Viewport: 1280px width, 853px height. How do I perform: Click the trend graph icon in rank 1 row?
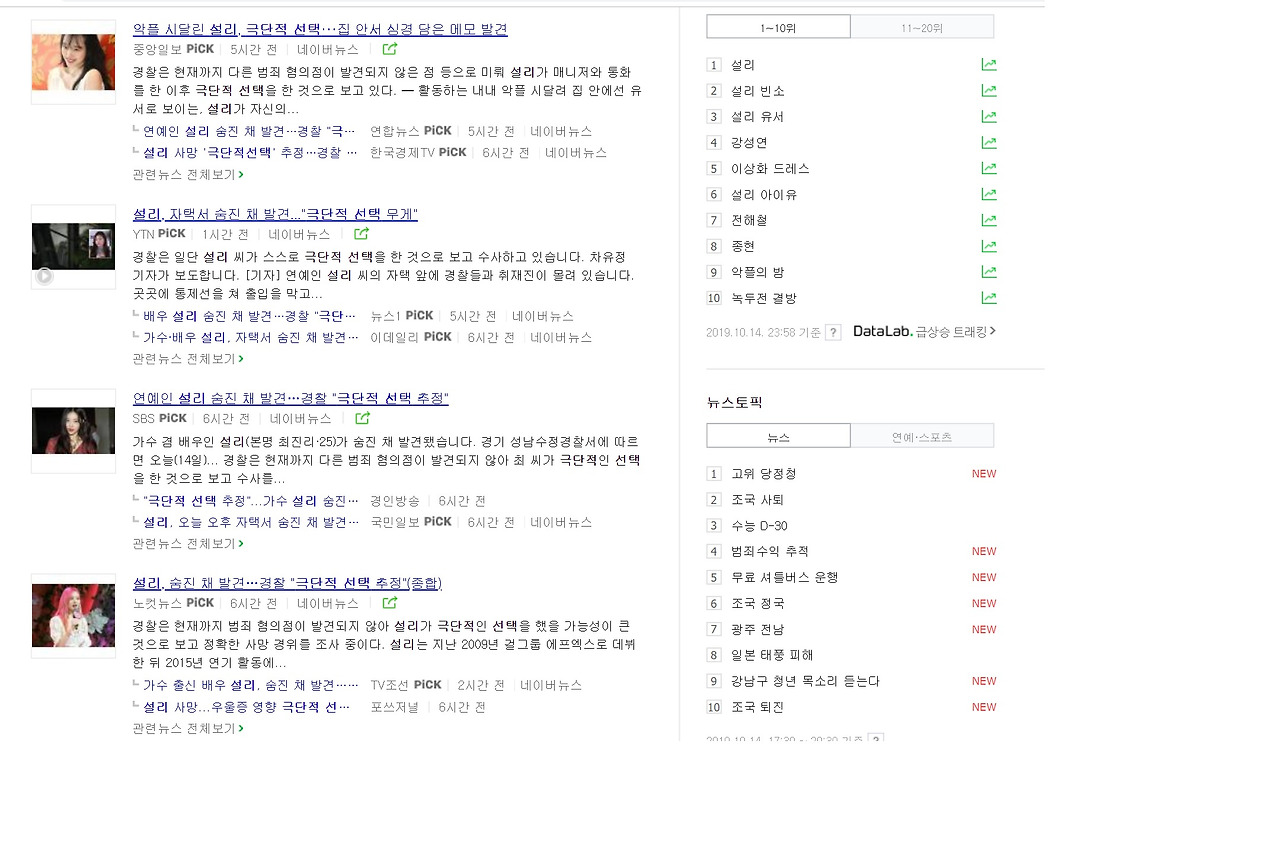point(989,65)
